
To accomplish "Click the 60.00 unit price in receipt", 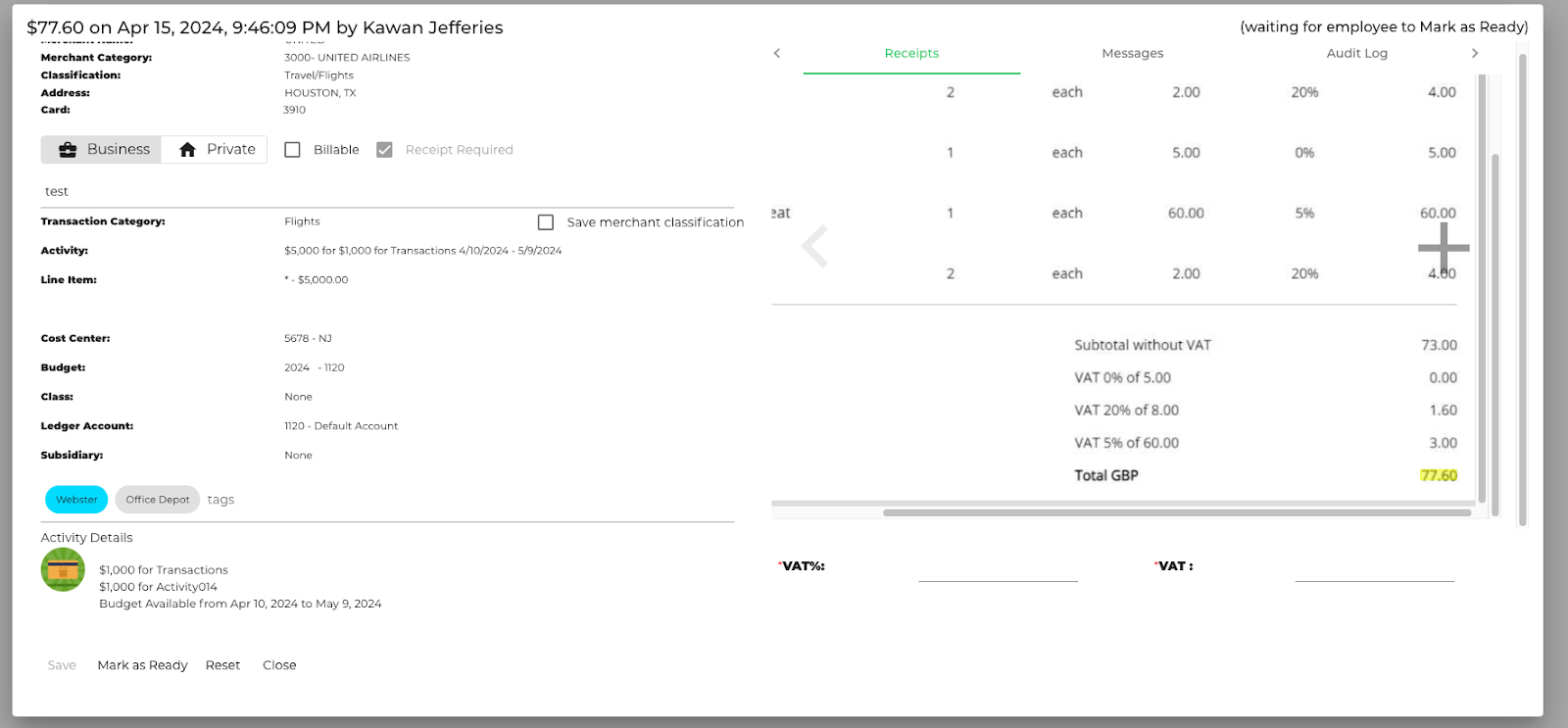I will tap(1186, 214).
